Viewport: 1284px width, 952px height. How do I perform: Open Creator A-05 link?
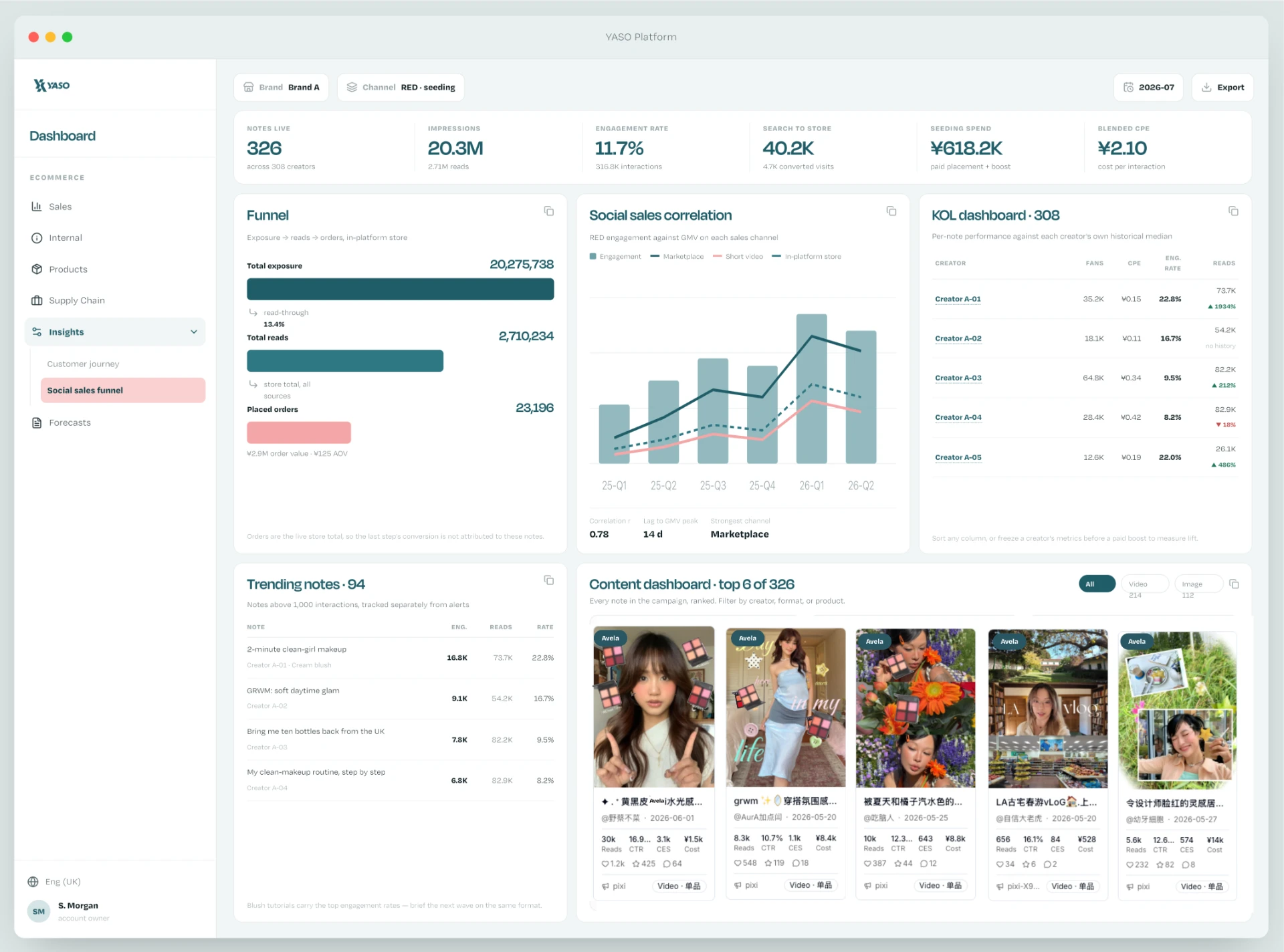pyautogui.click(x=958, y=458)
